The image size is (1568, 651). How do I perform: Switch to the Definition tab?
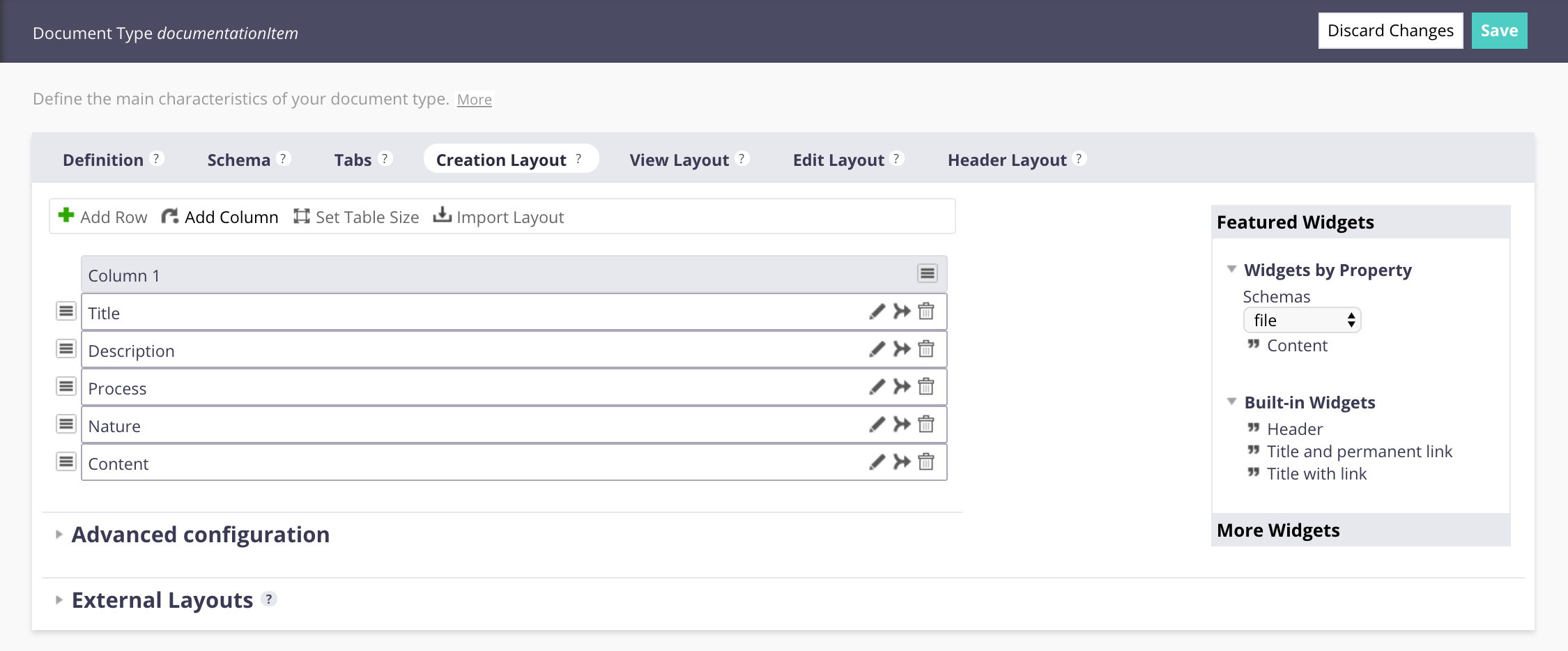click(x=103, y=160)
